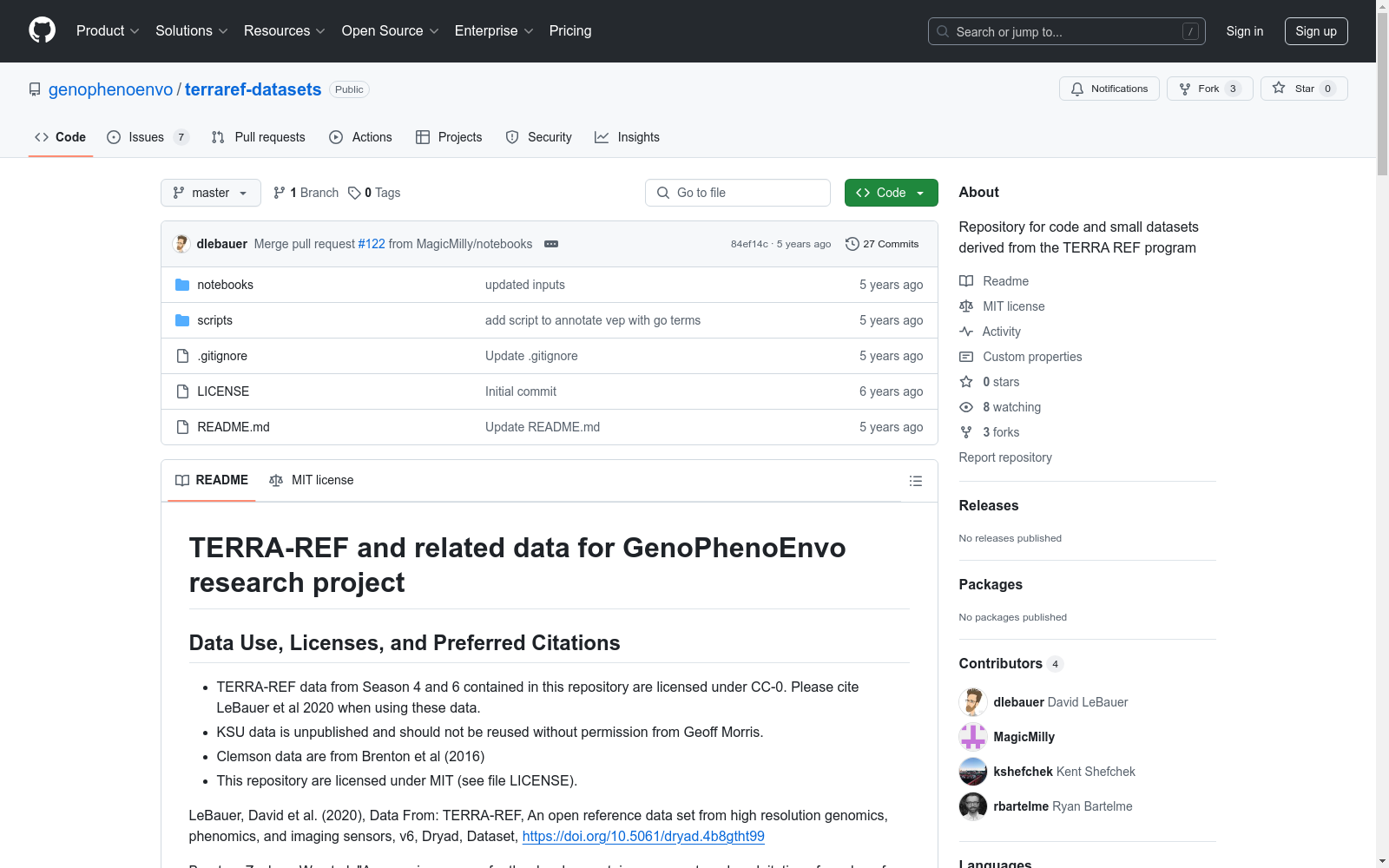Open pull request #122 link
The image size is (1389, 868).
(372, 244)
